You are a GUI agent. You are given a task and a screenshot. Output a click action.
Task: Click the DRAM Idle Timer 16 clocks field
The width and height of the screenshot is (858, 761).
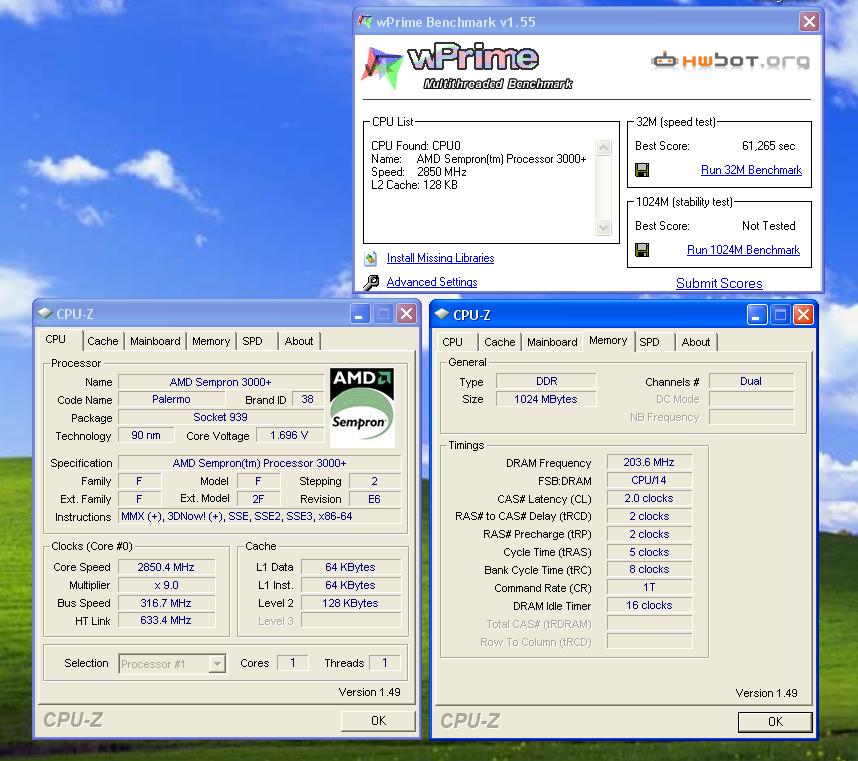click(649, 606)
